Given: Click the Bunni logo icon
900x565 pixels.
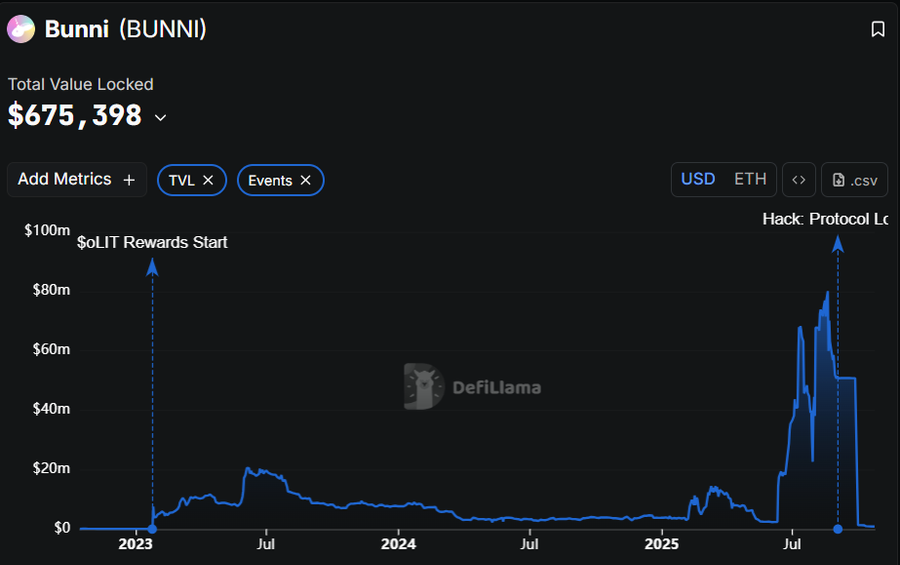Looking at the screenshot, I should click(21, 30).
